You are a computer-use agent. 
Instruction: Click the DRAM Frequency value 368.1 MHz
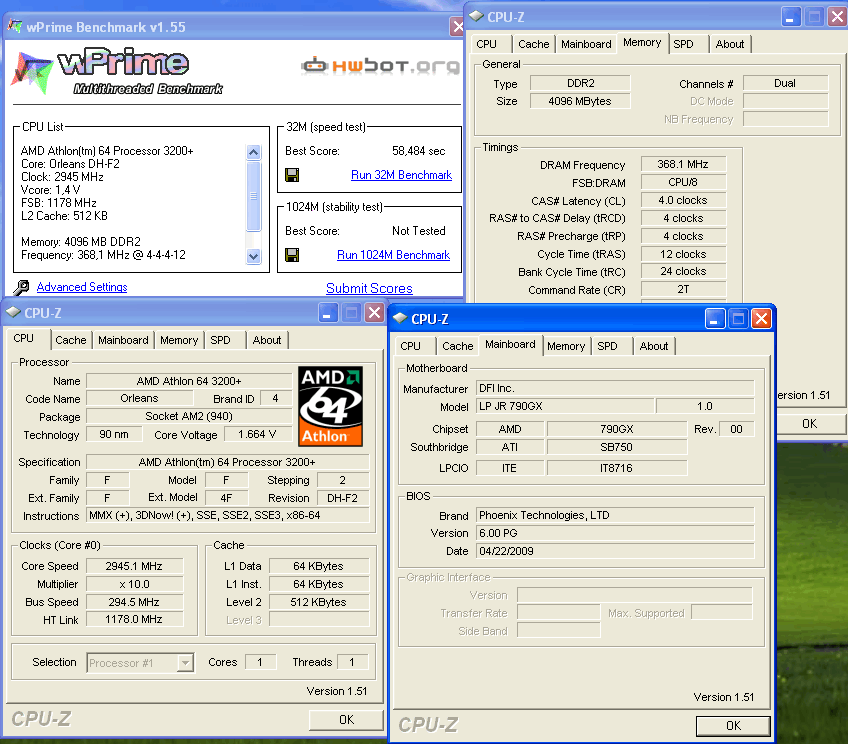[683, 164]
